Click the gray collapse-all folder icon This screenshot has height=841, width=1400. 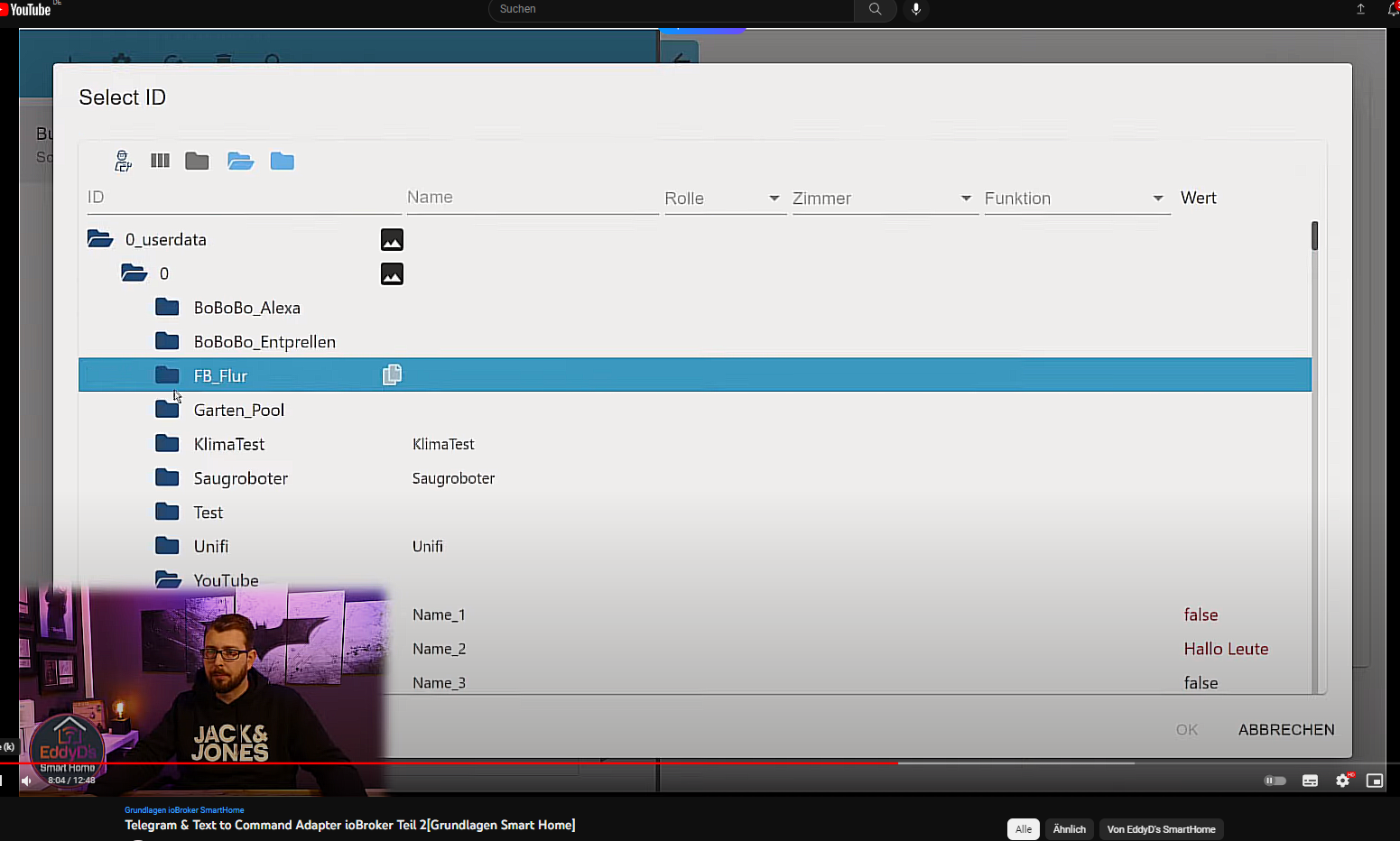click(197, 162)
